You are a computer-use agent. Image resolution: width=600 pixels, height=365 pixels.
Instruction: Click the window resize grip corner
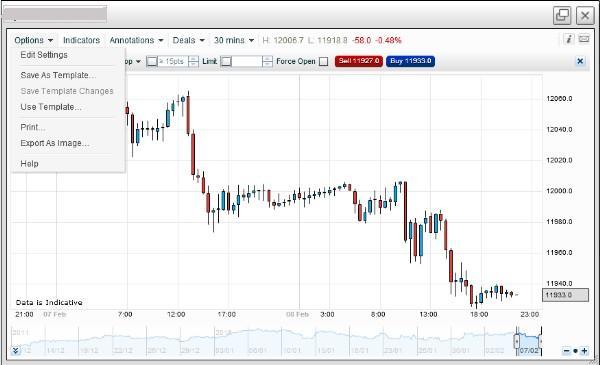click(594, 360)
